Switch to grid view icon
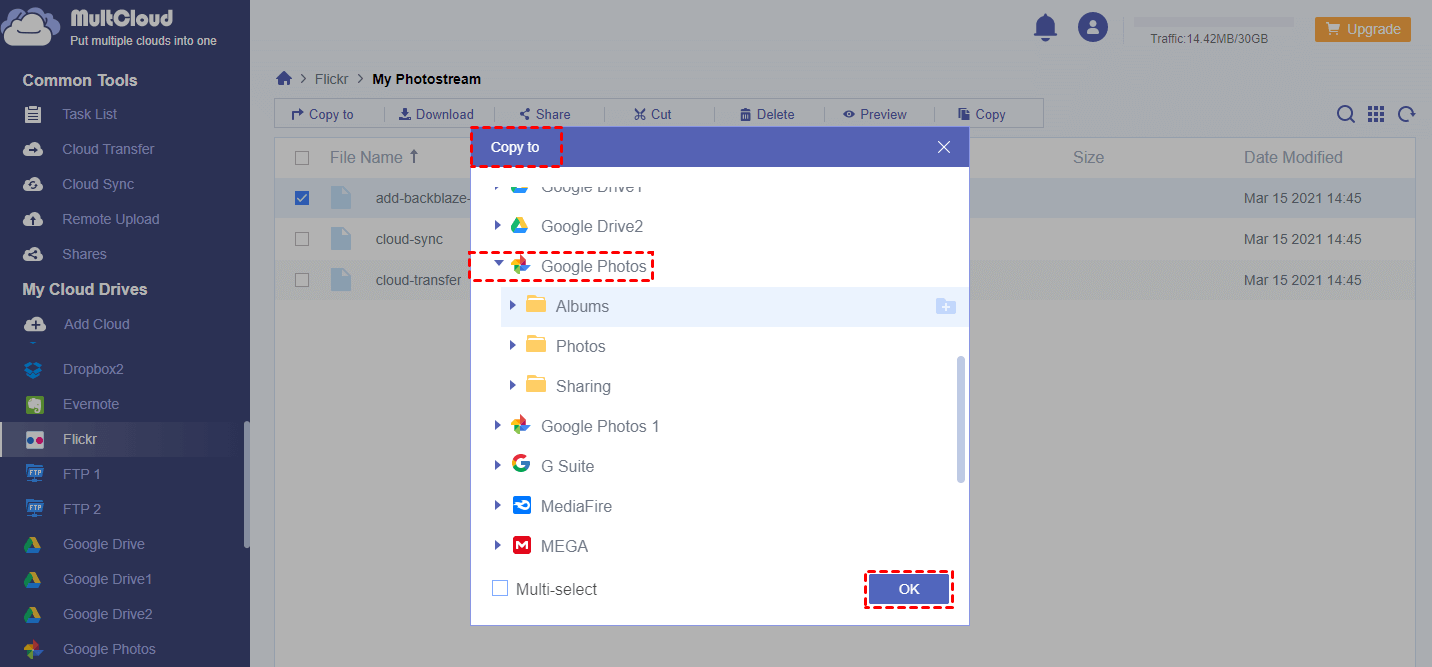 [1376, 114]
